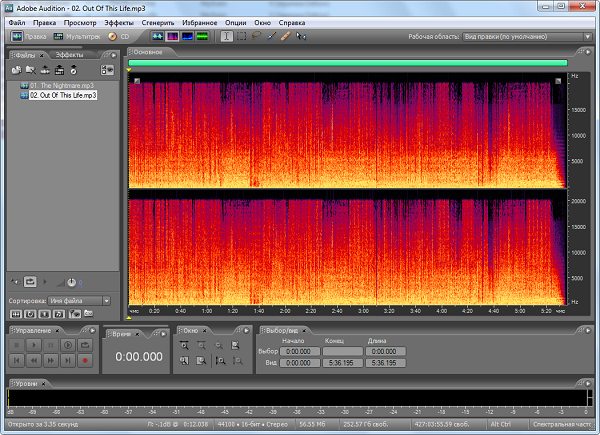Switch to the Эффекты tab

tap(68, 53)
